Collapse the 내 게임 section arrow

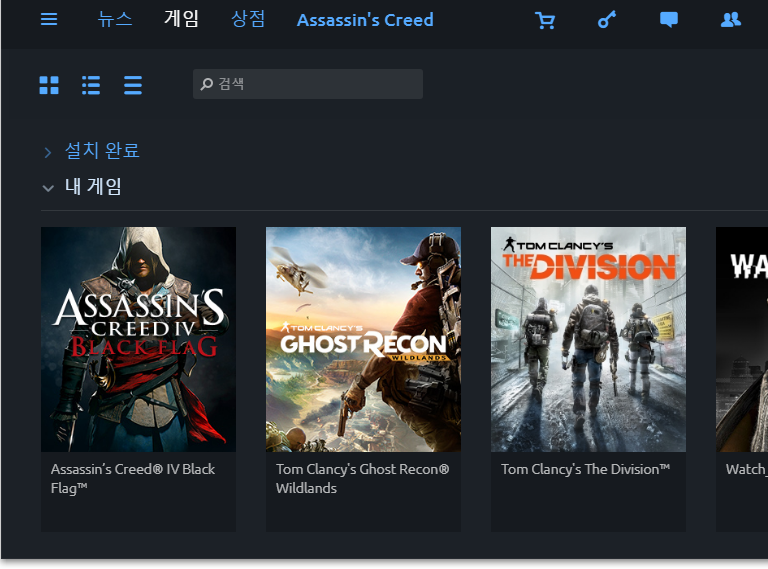click(48, 188)
